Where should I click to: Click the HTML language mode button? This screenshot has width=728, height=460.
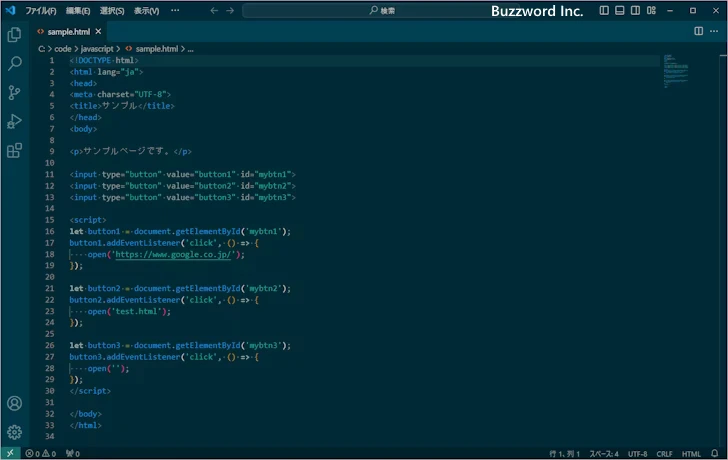tap(691, 453)
